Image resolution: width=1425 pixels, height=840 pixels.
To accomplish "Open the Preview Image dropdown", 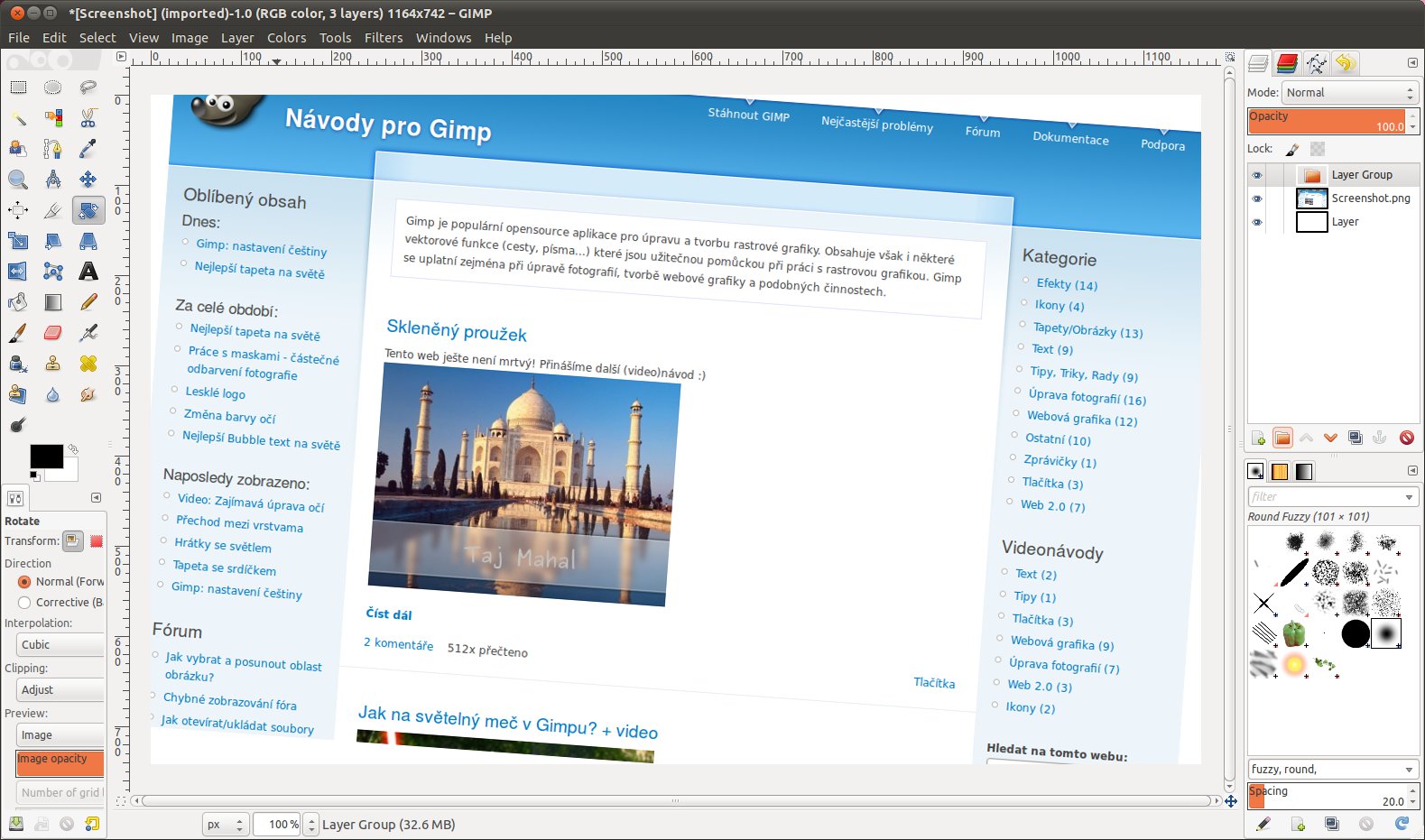I will (60, 735).
